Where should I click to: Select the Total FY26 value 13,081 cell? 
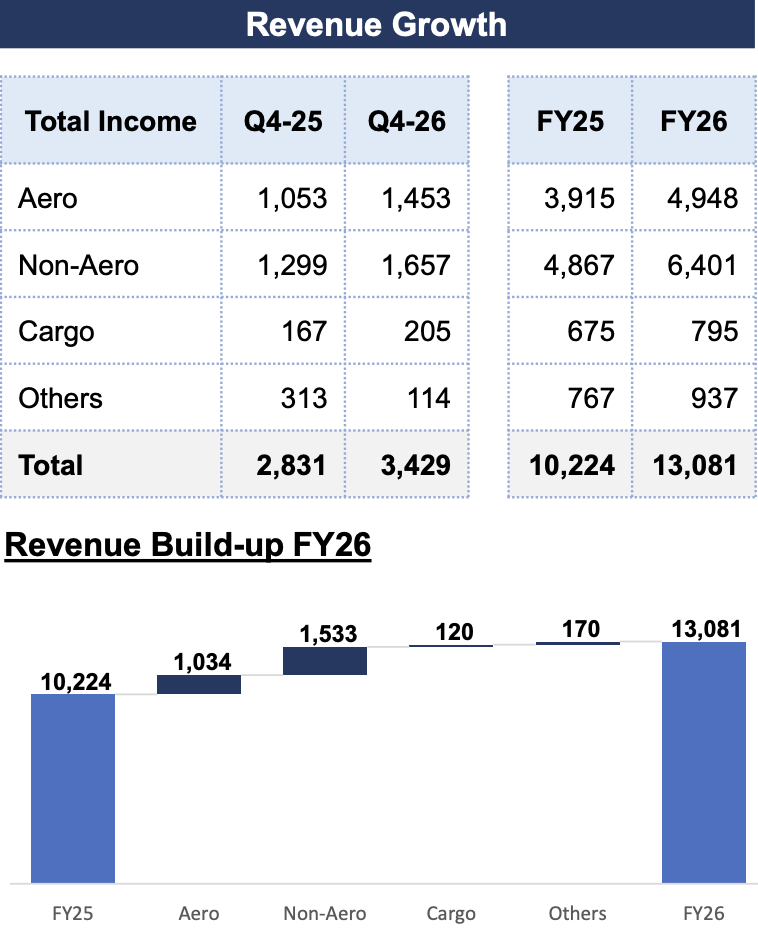click(695, 465)
